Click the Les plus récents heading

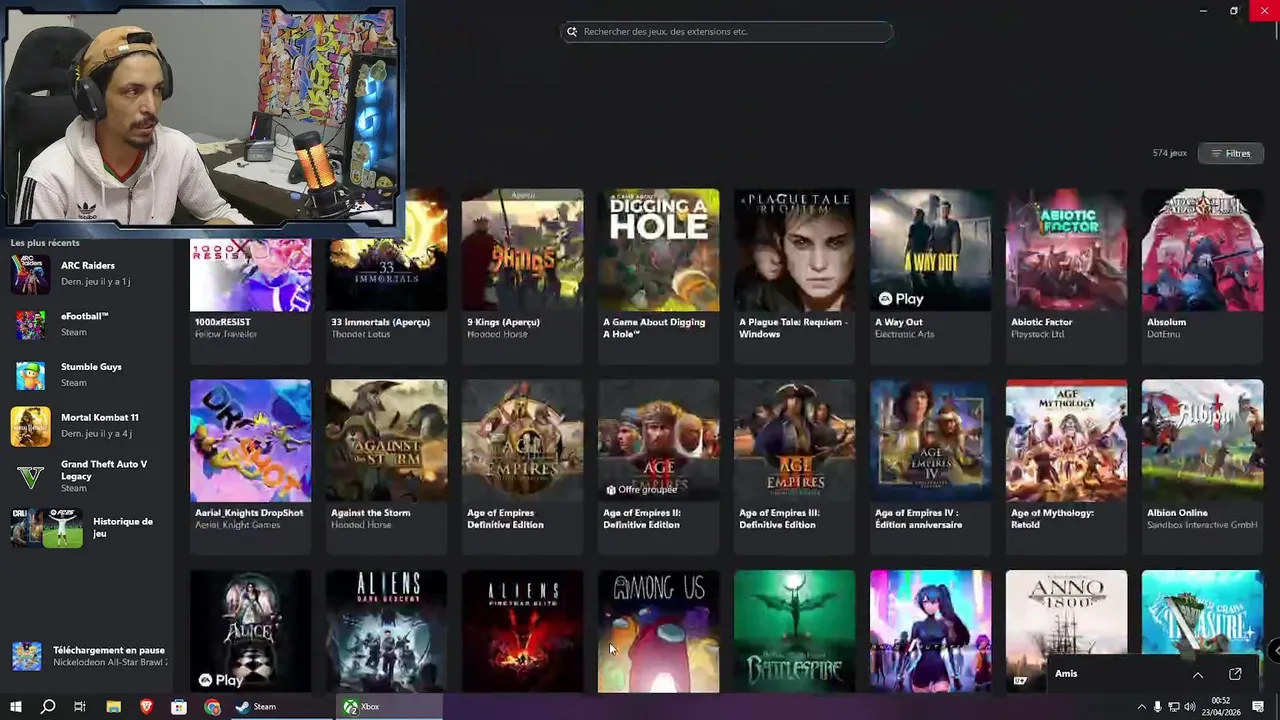pos(45,243)
